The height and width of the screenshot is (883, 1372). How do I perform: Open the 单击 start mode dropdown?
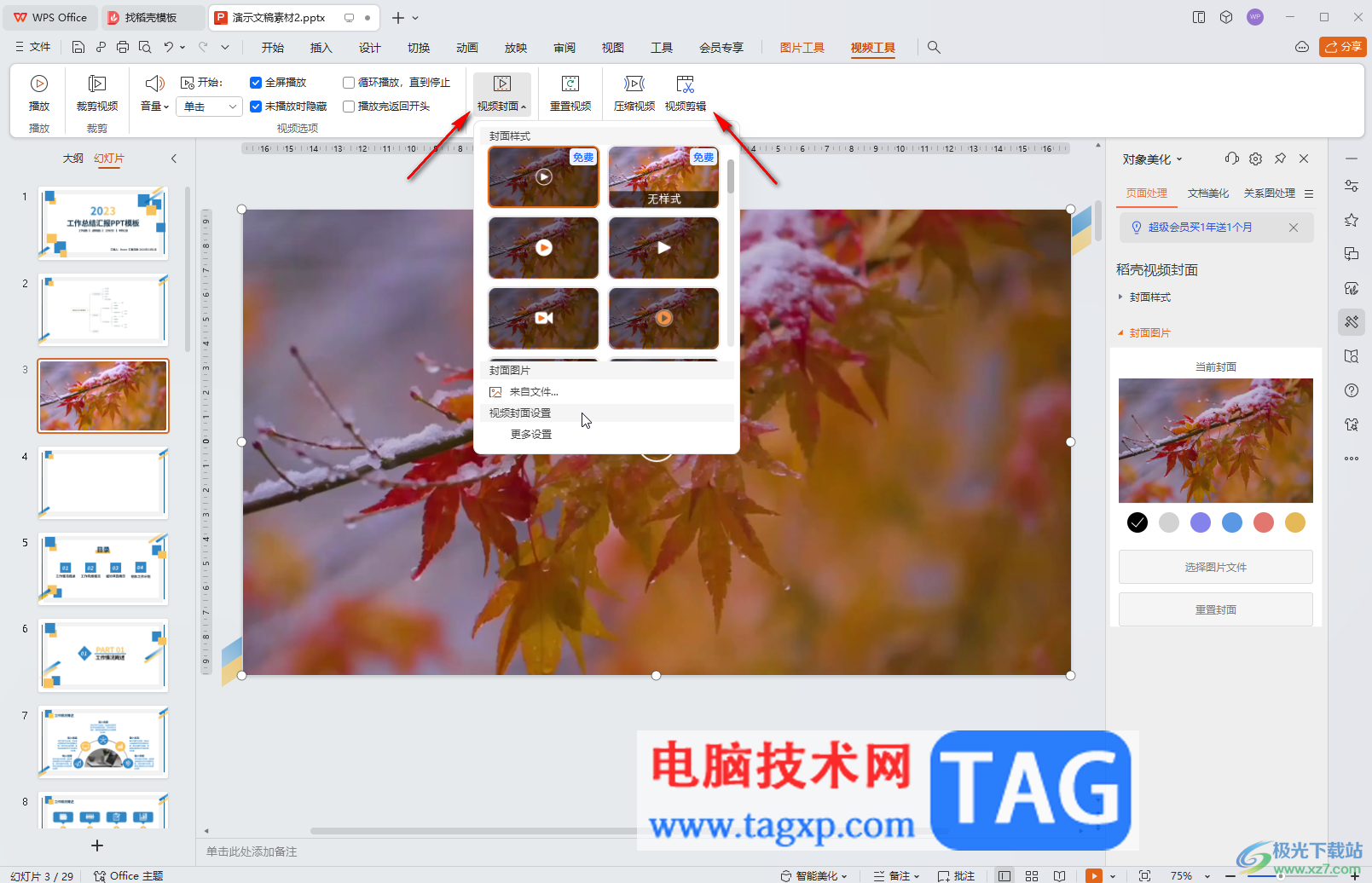(x=211, y=107)
